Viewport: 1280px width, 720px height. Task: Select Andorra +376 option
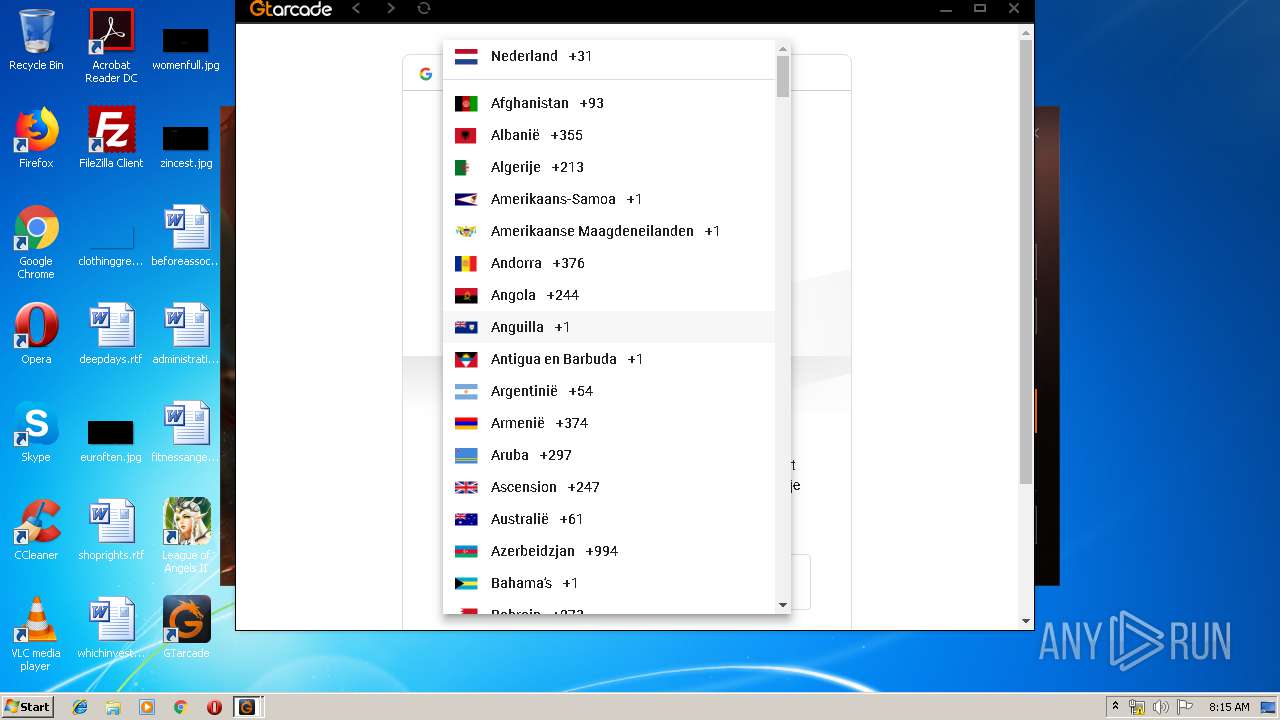pyautogui.click(x=609, y=263)
